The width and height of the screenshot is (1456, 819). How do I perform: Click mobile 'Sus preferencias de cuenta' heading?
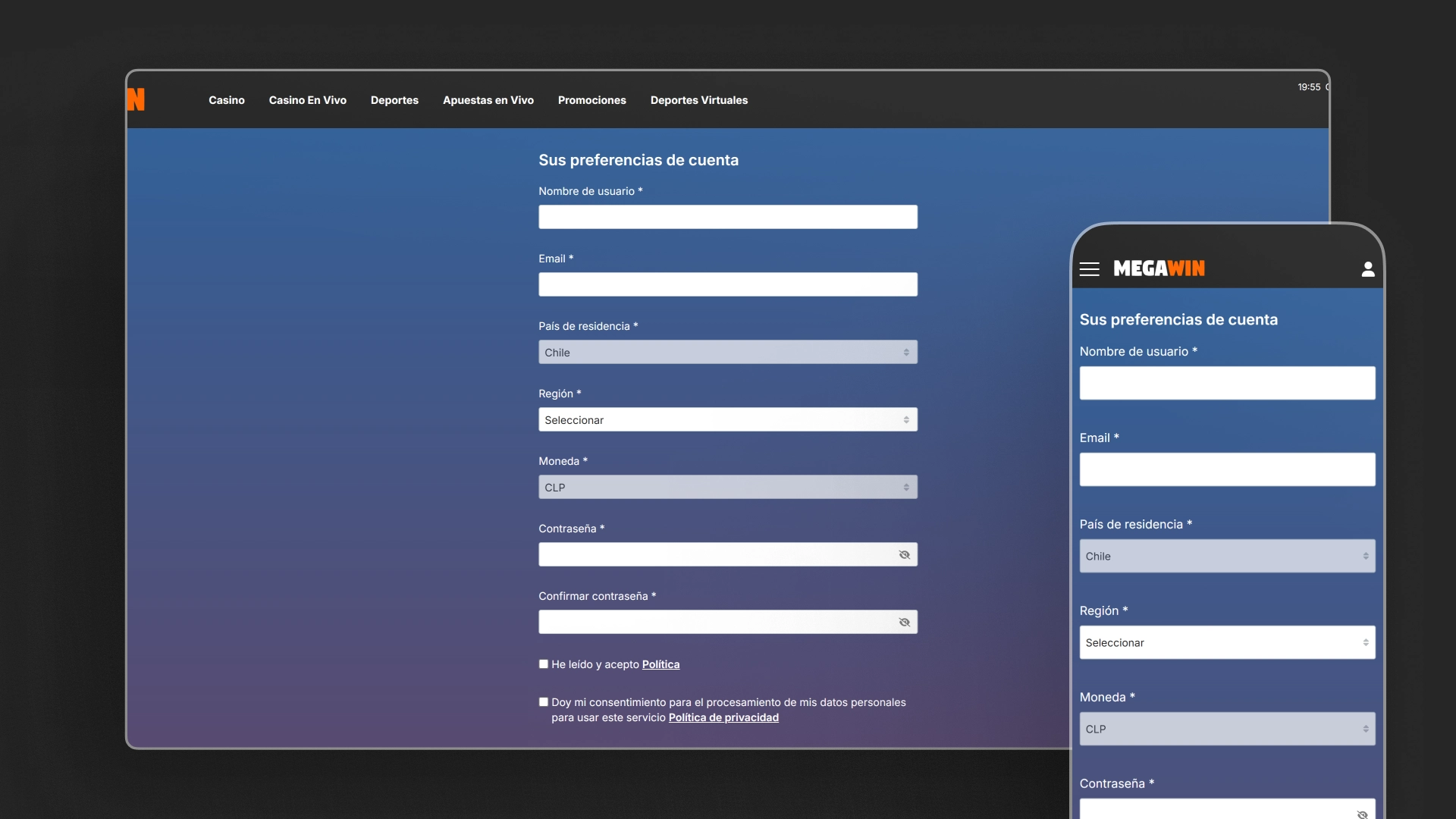pyautogui.click(x=1178, y=320)
